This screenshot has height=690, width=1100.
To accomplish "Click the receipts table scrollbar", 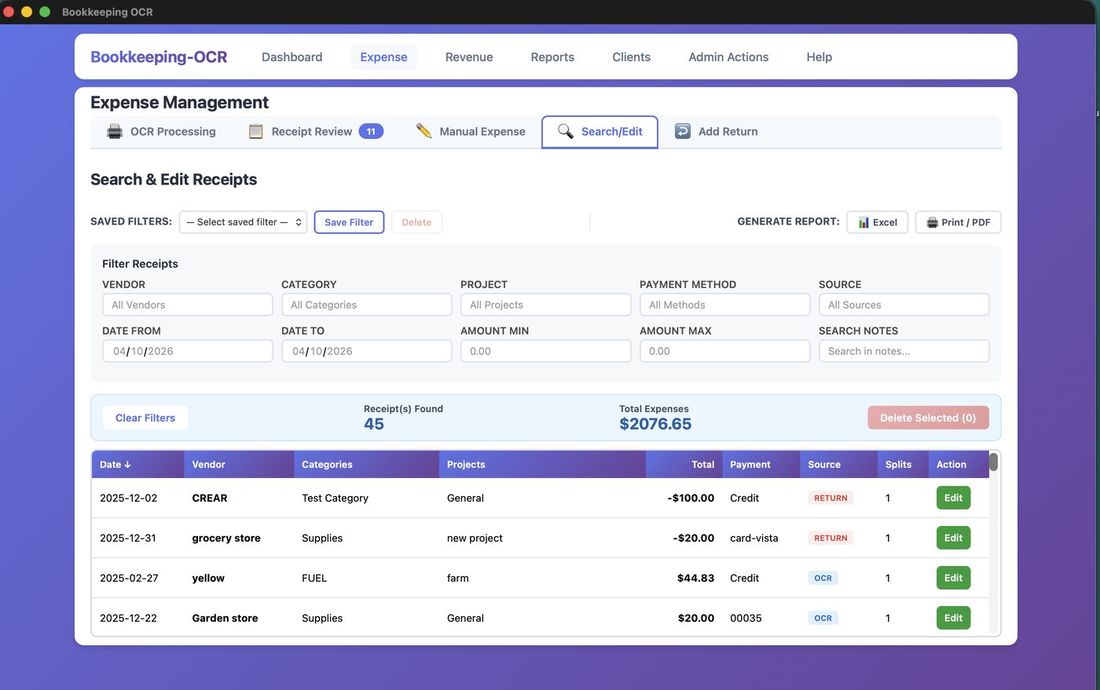I will (x=993, y=462).
